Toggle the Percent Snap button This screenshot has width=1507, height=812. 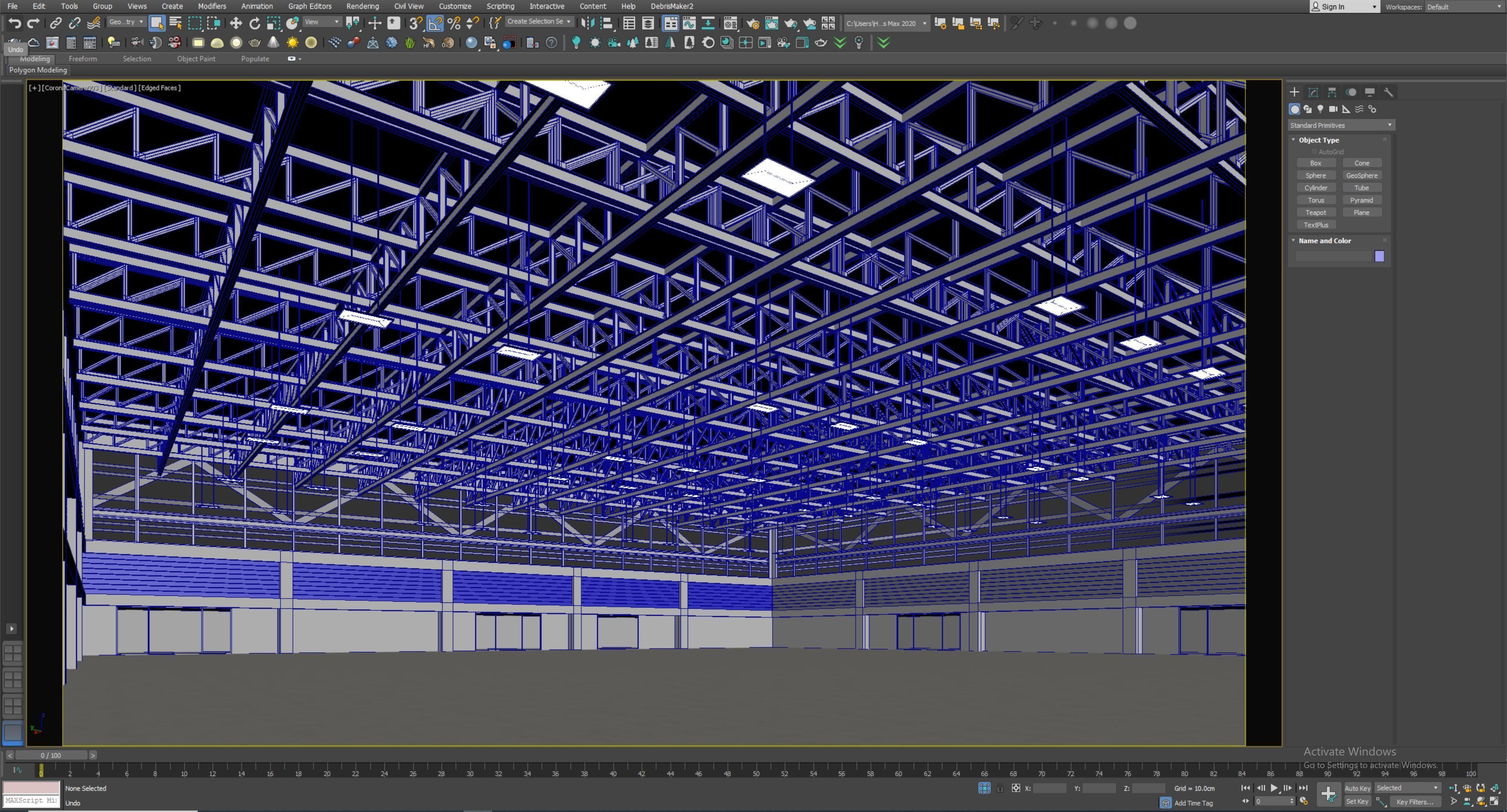453,24
